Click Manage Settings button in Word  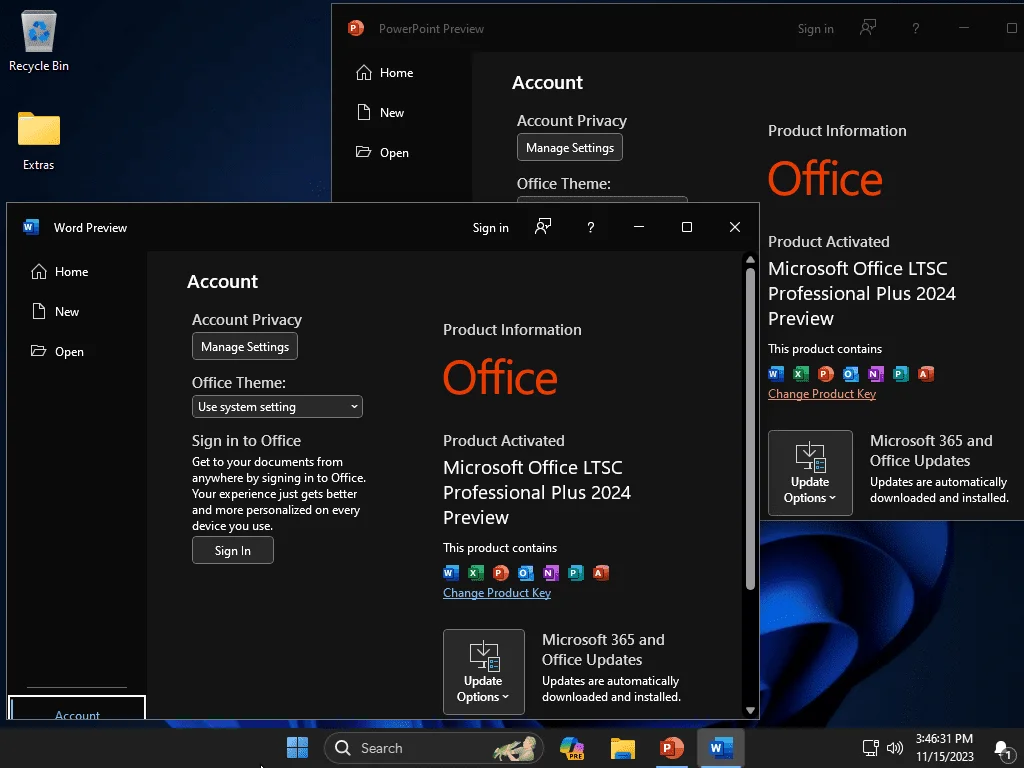[245, 346]
